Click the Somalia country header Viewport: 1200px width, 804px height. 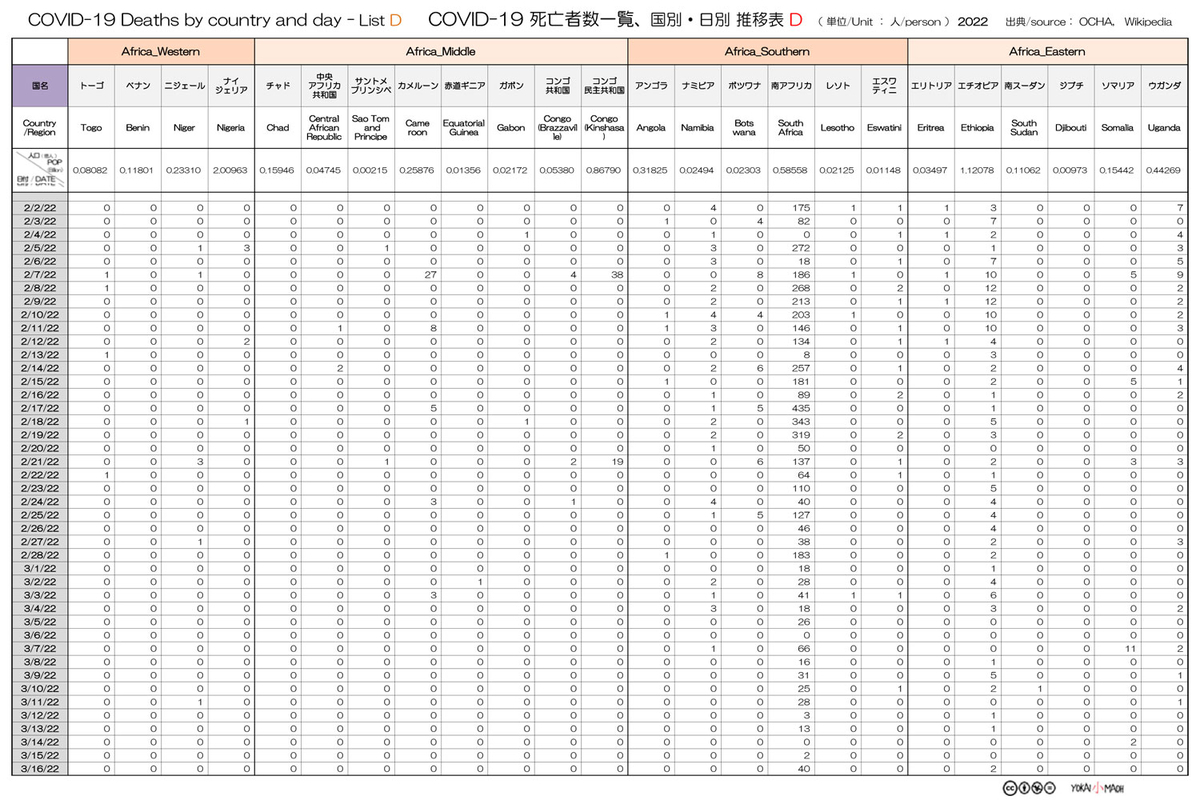pos(1117,128)
